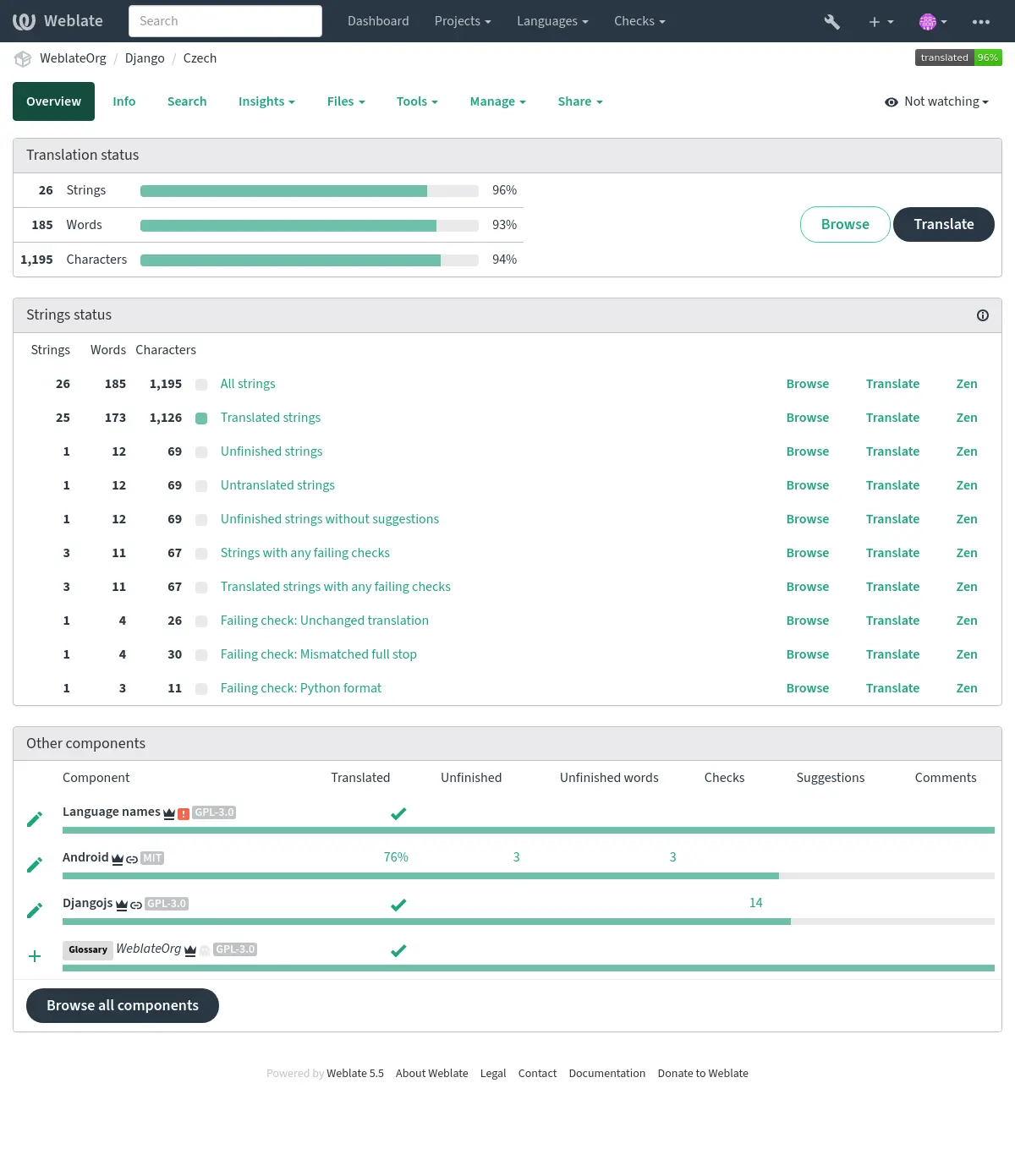Open the Untranslated strings link
The image size is (1015, 1176).
coord(277,485)
